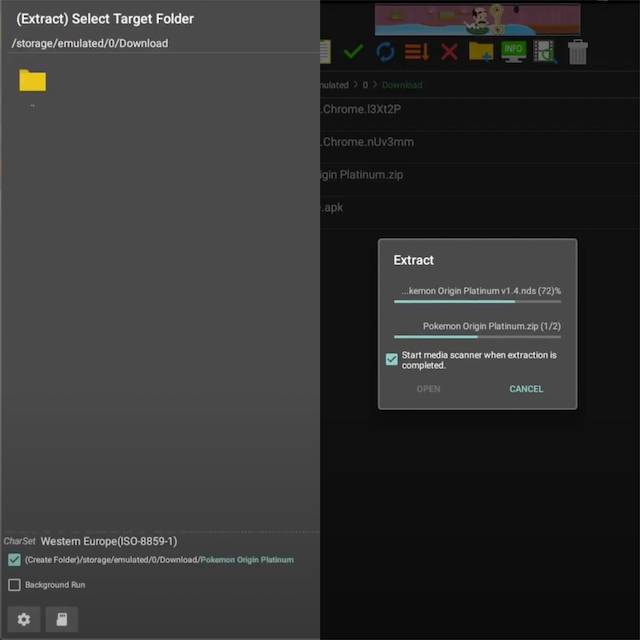Screen dimensions: 640x640
Task: Click the Pokemon Origin Platinum folder name
Action: point(247,560)
